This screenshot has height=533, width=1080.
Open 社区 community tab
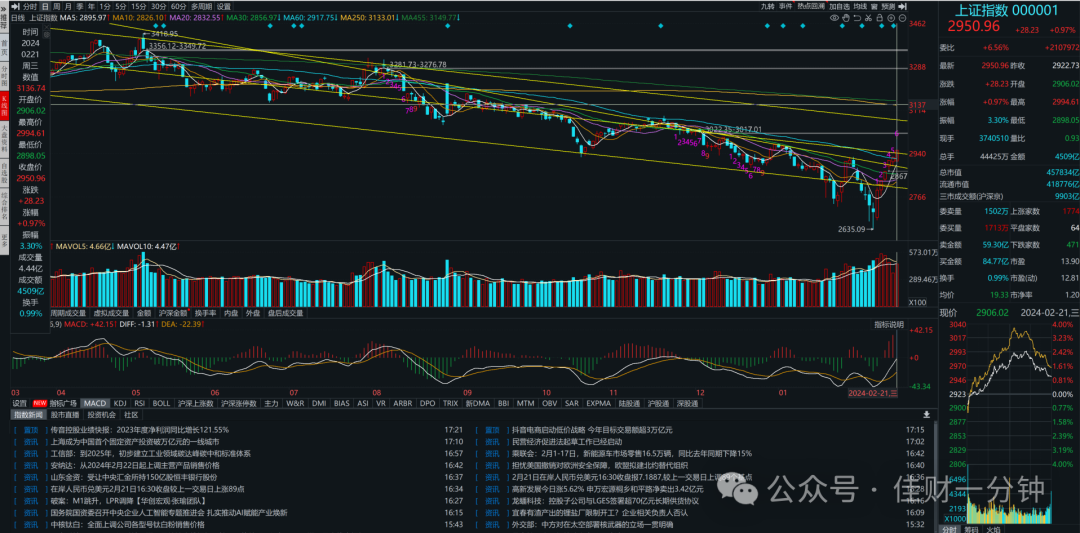coord(130,415)
